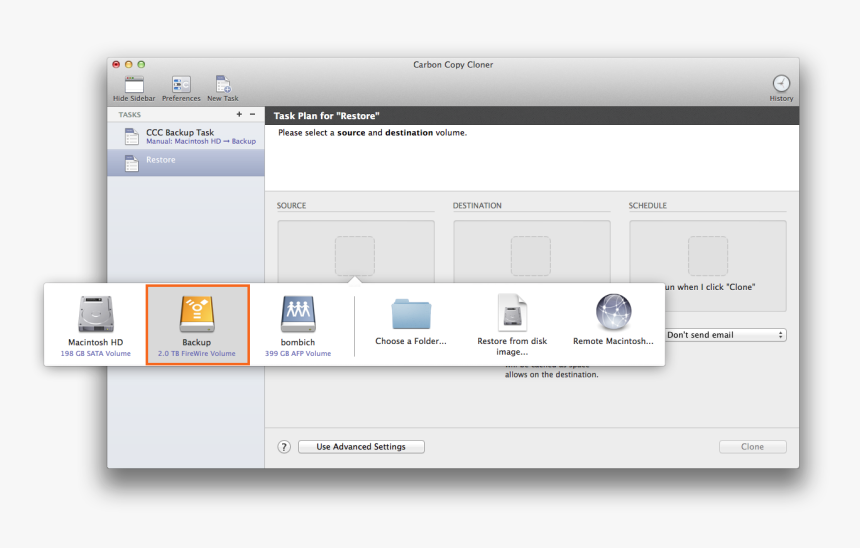
Task: Click the CCC Backup Task document icon
Action: click(132, 136)
